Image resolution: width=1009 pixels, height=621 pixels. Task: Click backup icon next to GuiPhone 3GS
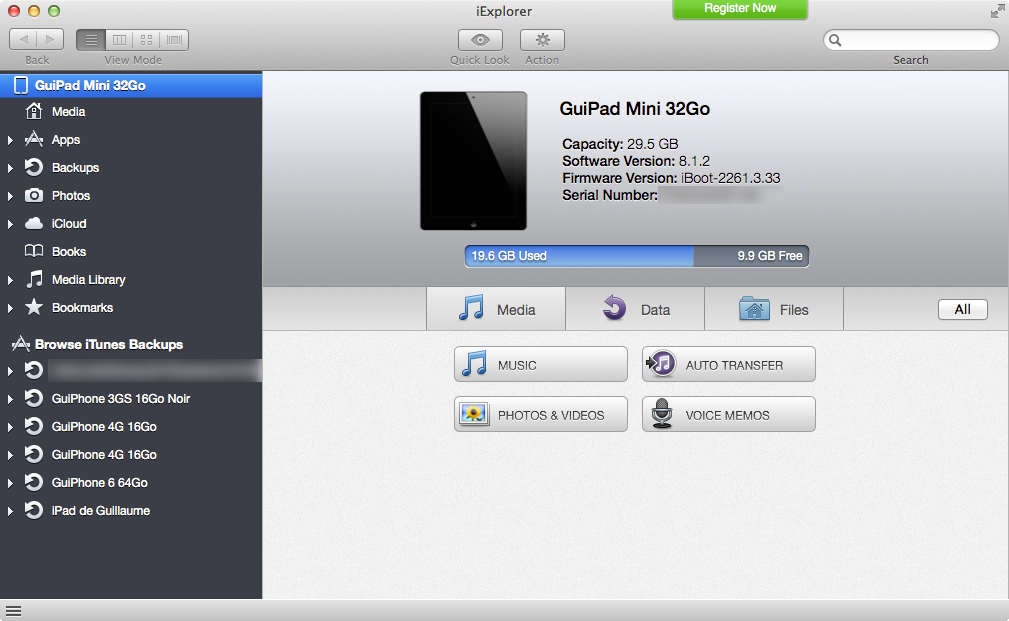click(33, 398)
